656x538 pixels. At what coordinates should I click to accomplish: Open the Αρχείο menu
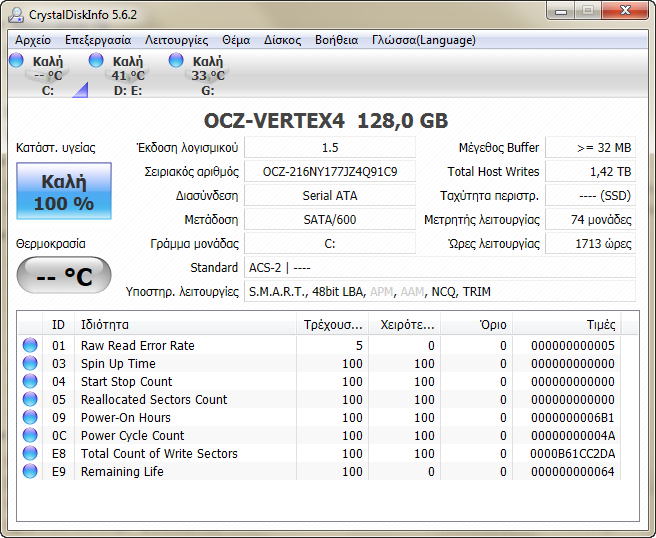pos(33,40)
